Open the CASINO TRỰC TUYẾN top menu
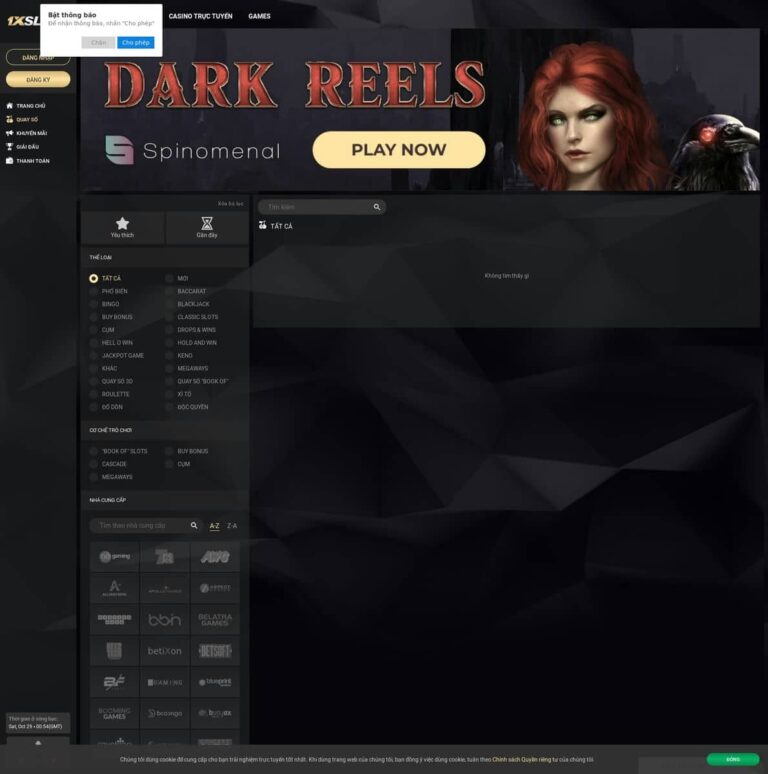 (200, 16)
